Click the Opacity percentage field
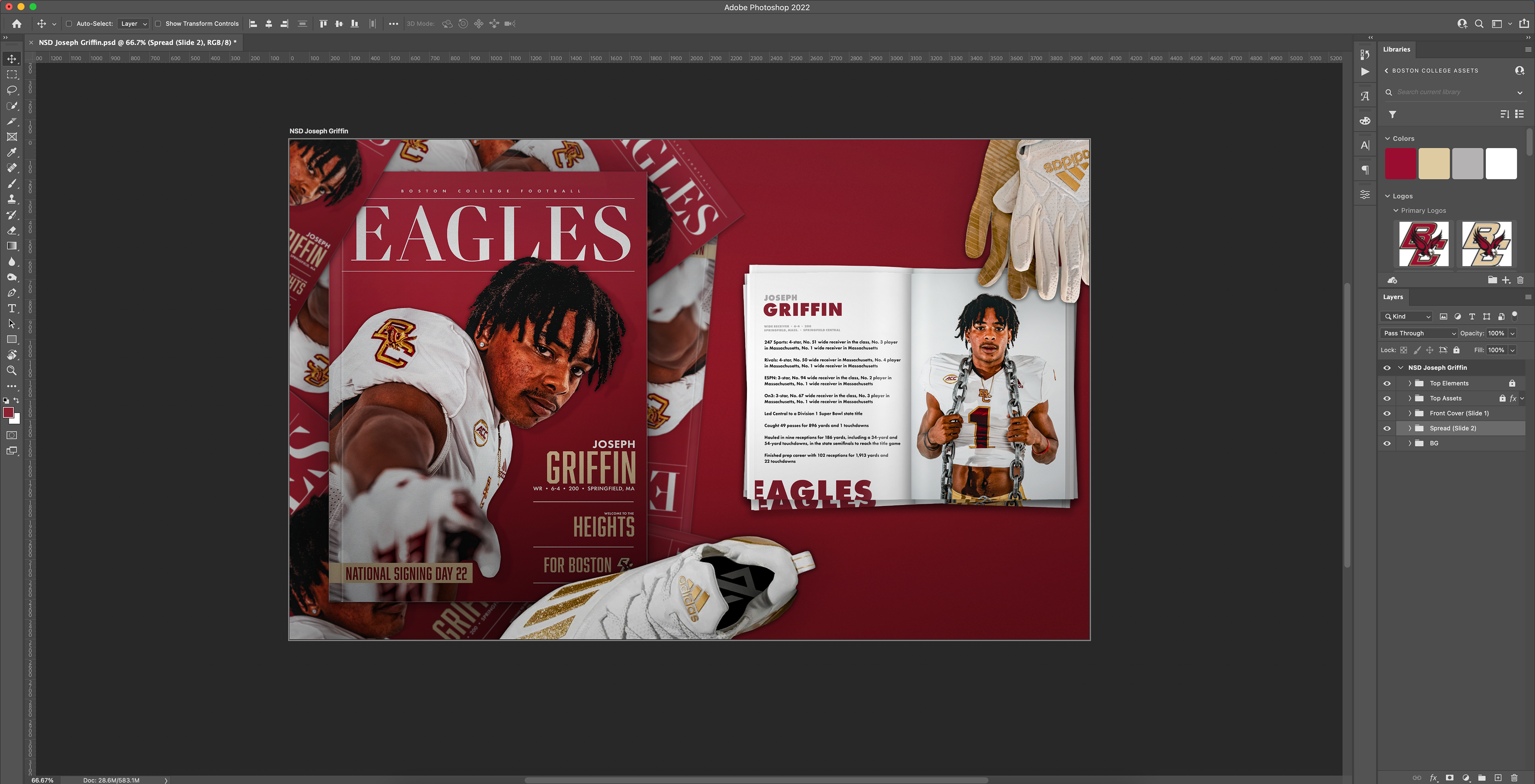The height and width of the screenshot is (784, 1535). tap(1496, 334)
